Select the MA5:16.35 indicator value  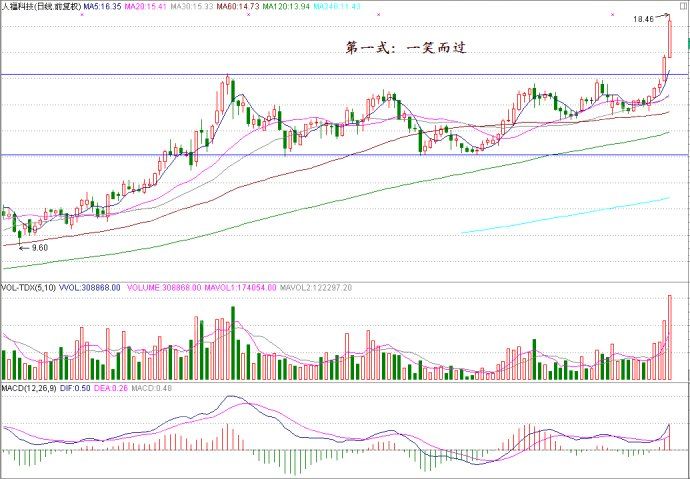click(102, 7)
